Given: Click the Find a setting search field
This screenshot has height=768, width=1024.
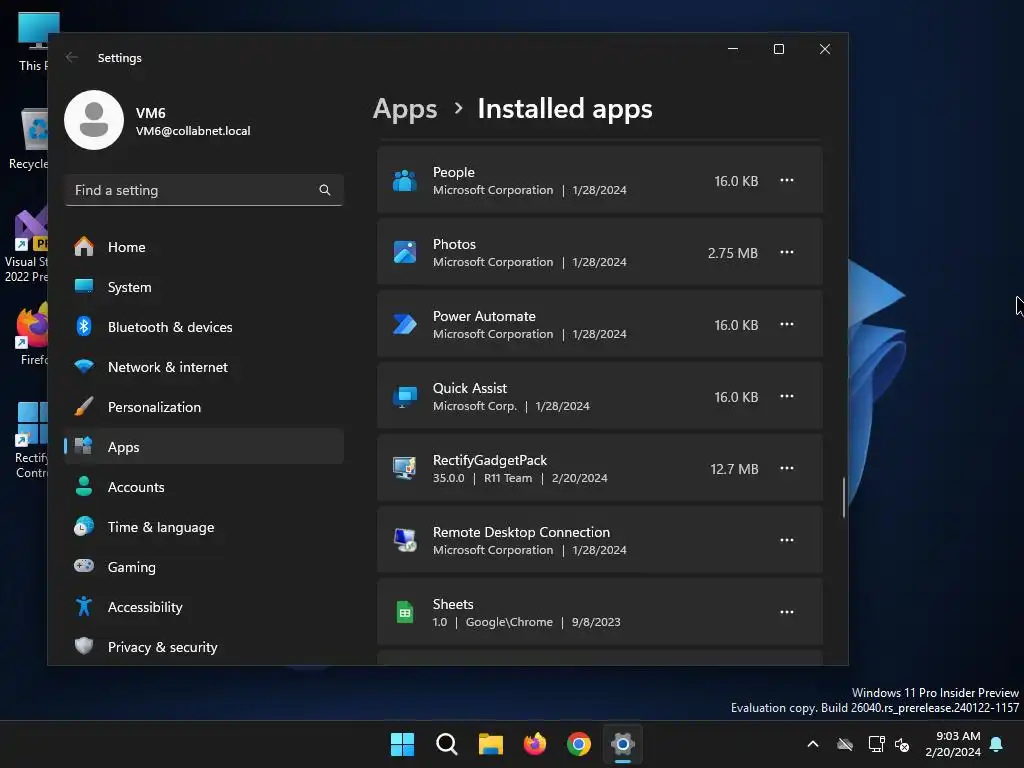Looking at the screenshot, I should [204, 190].
